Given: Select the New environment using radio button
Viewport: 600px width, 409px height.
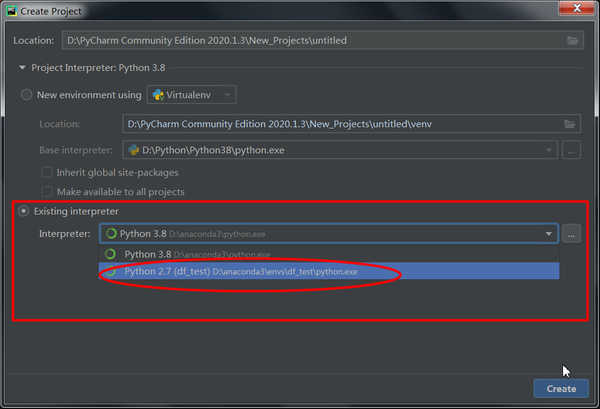Looking at the screenshot, I should (26, 95).
